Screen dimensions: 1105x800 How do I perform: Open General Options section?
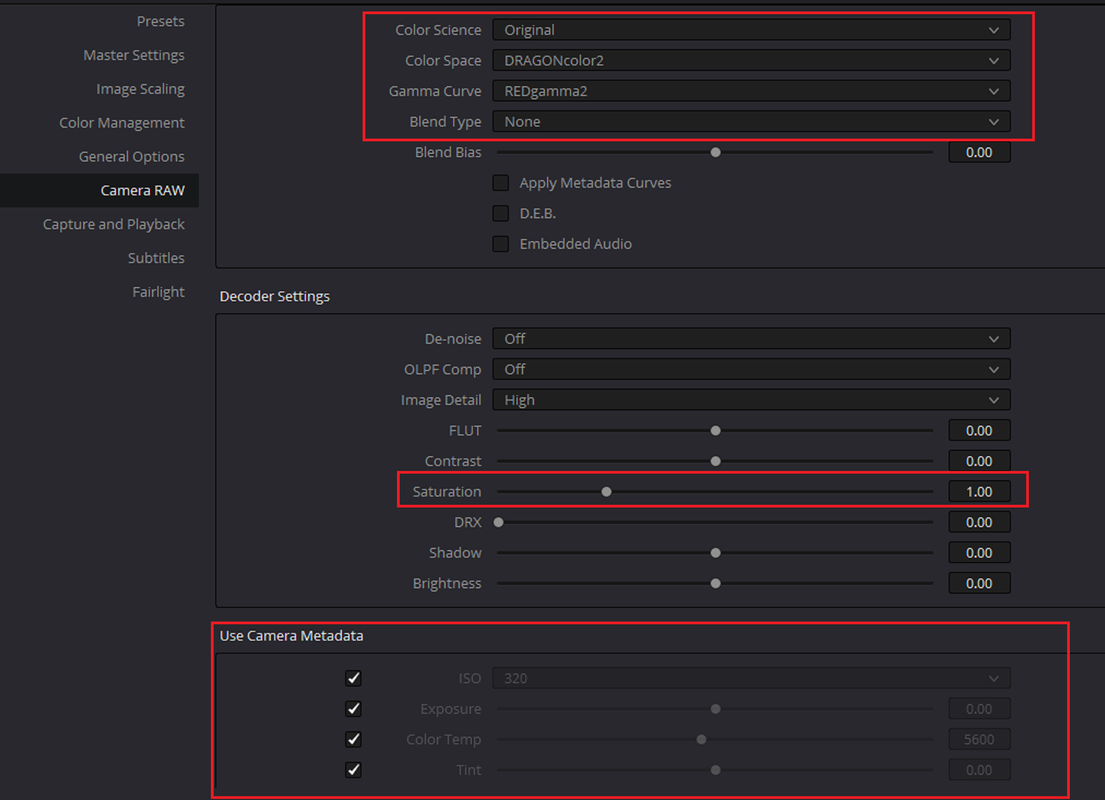(x=132, y=156)
